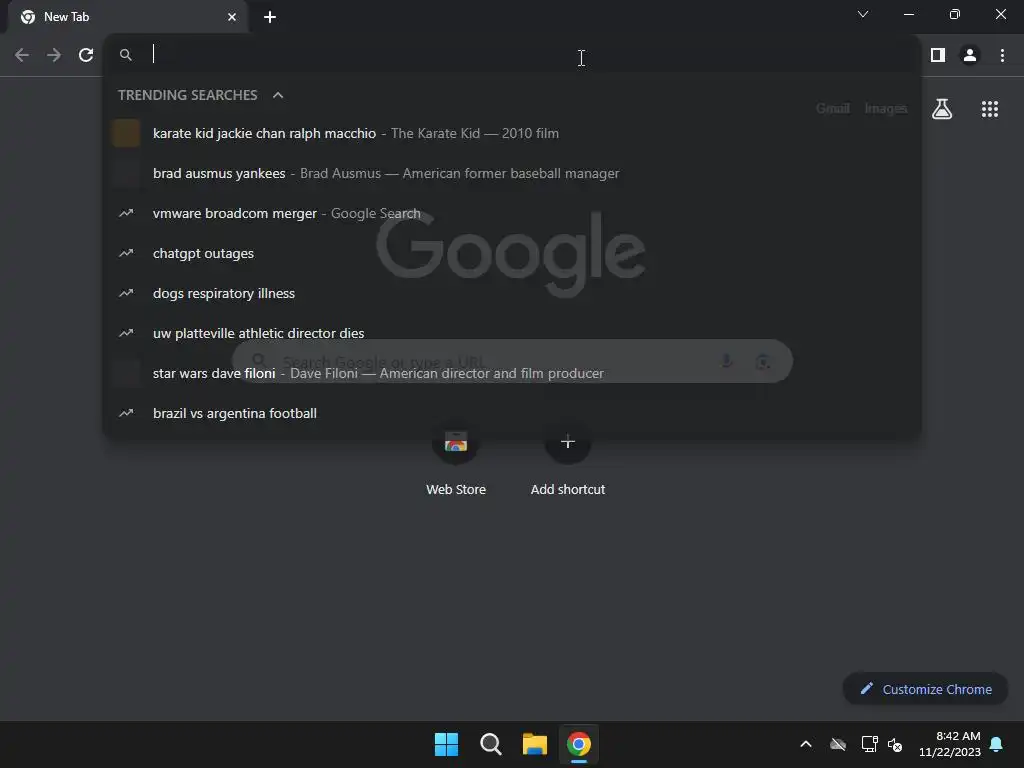Select karate kid jackie chan ralph macchio suggestion
Viewport: 1024px width, 768px height.
click(x=512, y=133)
